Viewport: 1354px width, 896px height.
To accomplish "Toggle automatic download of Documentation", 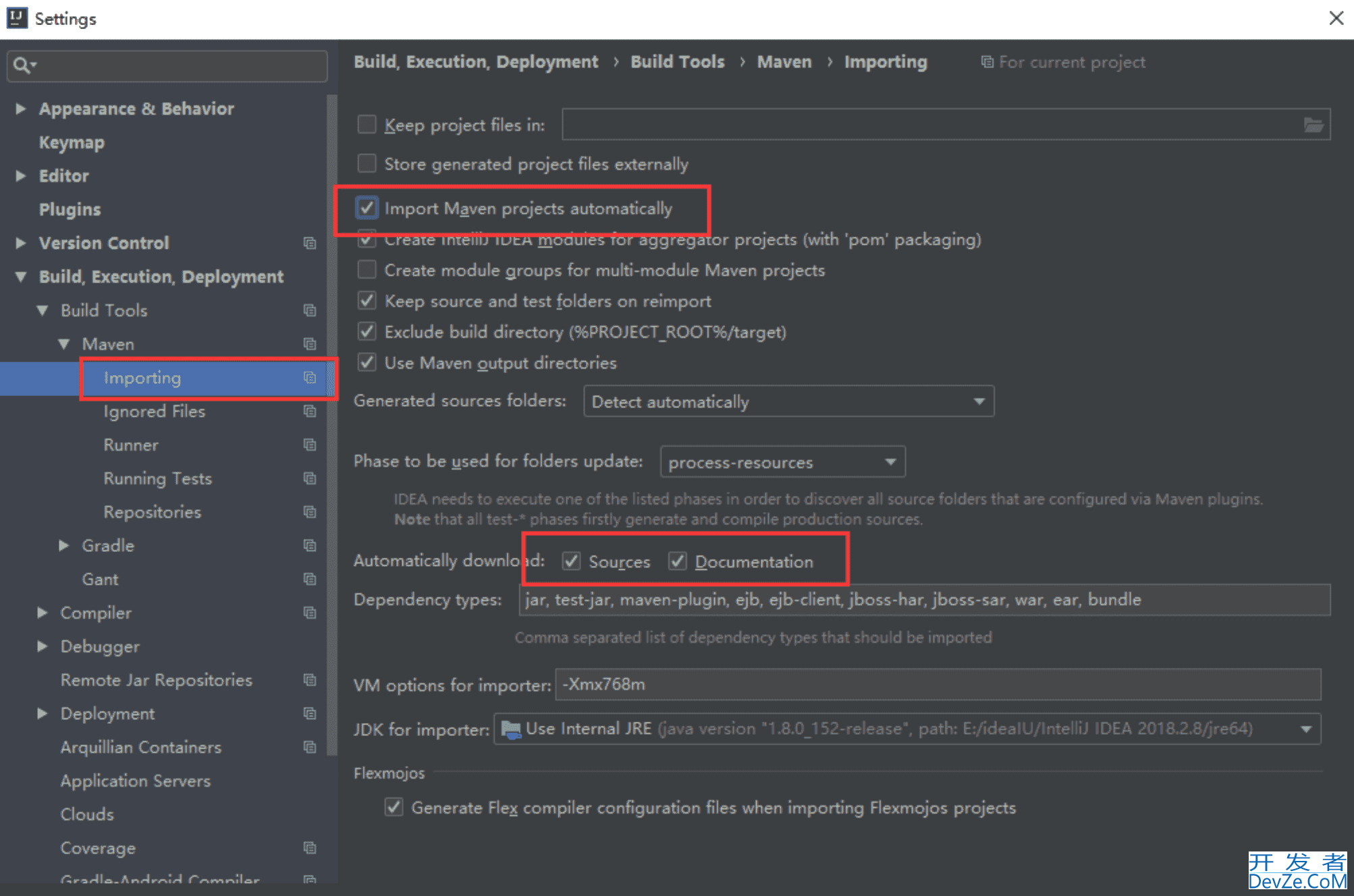I will 677,561.
